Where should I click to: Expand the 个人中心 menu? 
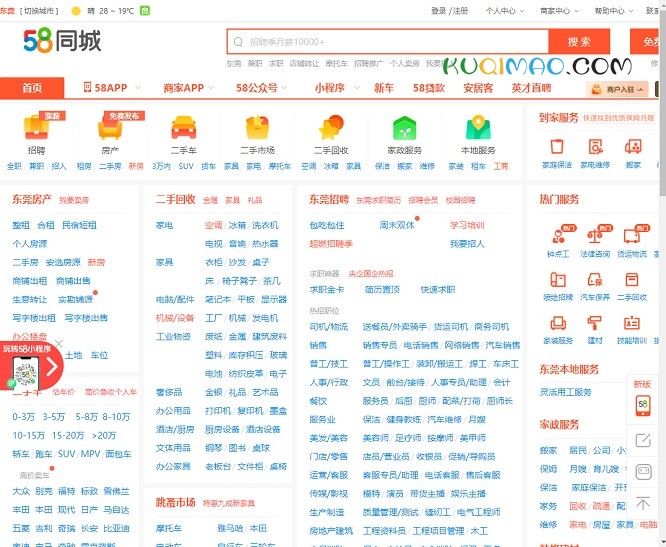click(x=505, y=11)
